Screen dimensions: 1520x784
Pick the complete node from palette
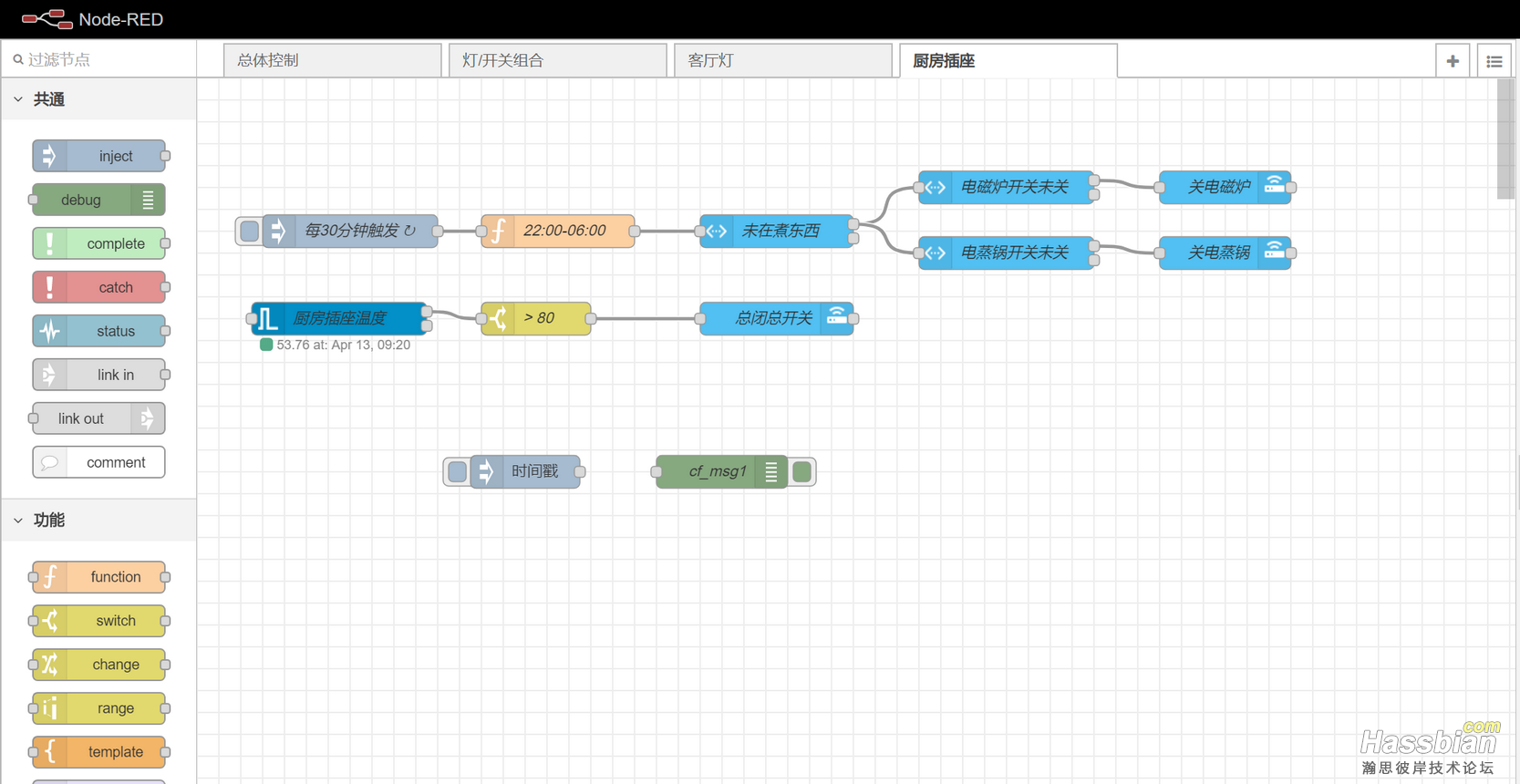[x=98, y=243]
